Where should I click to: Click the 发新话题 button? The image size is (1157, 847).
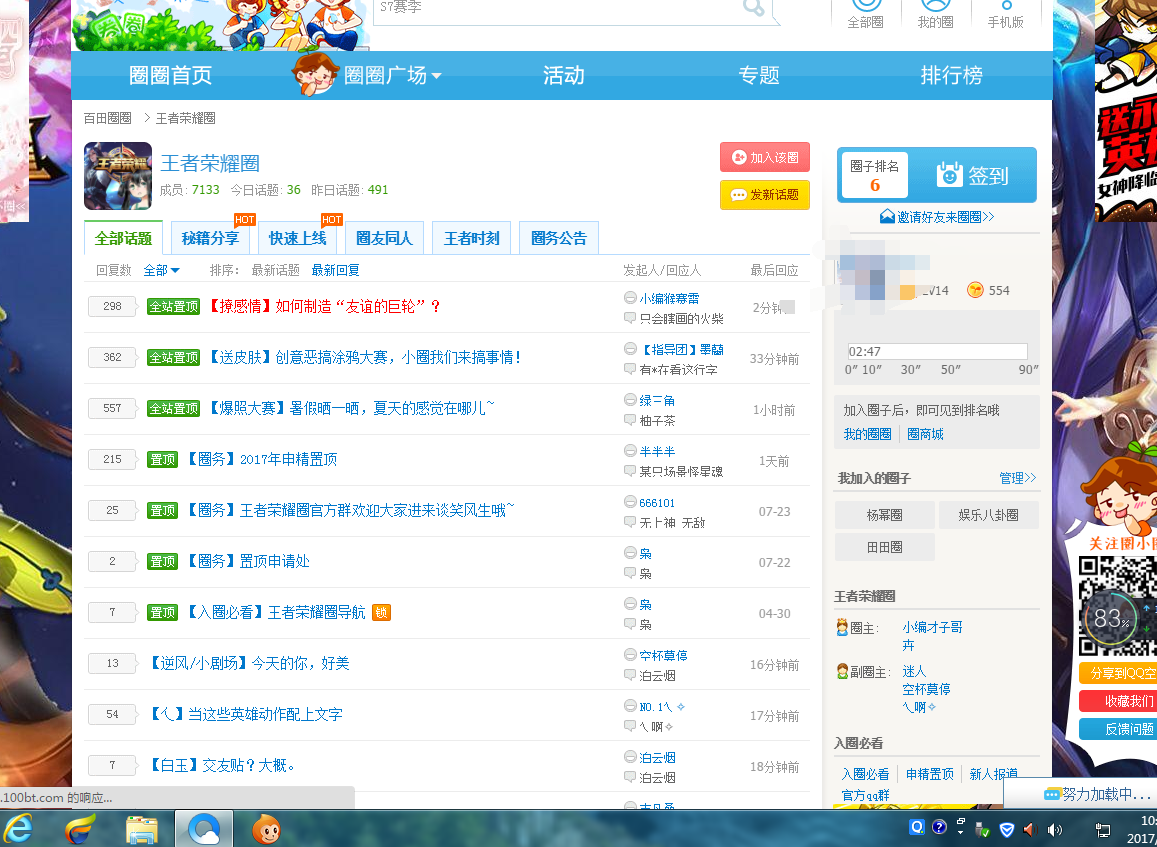[x=764, y=195]
